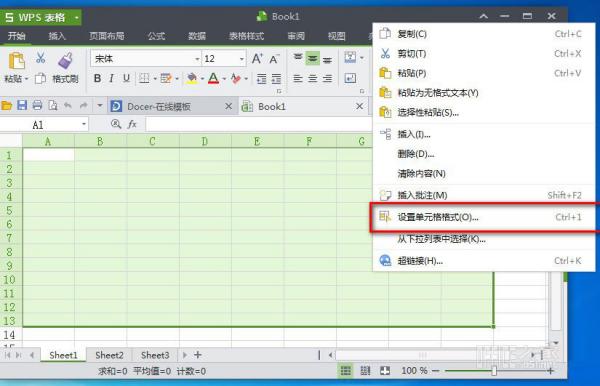Screen dimensions: 600x386
Task: Click the fx insert function icon
Action: tap(132, 124)
